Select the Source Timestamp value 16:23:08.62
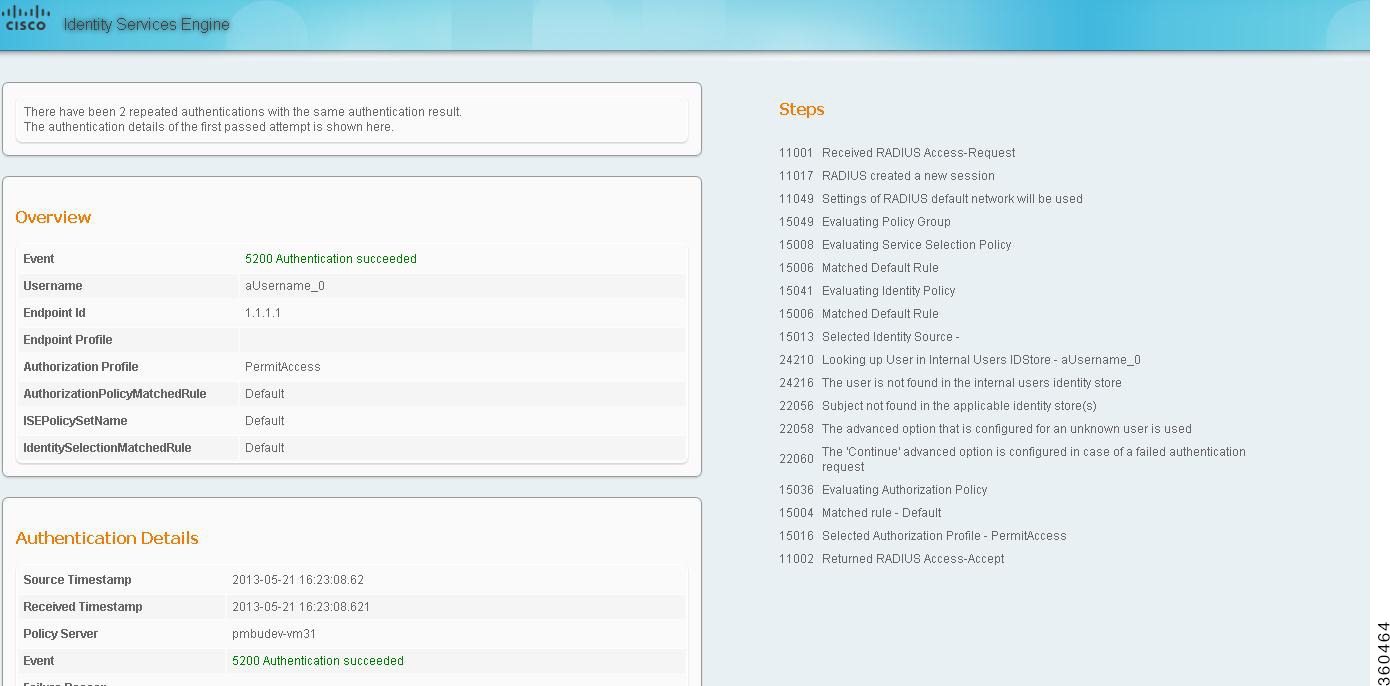Screen dimensions: 1390x686 [x=298, y=580]
